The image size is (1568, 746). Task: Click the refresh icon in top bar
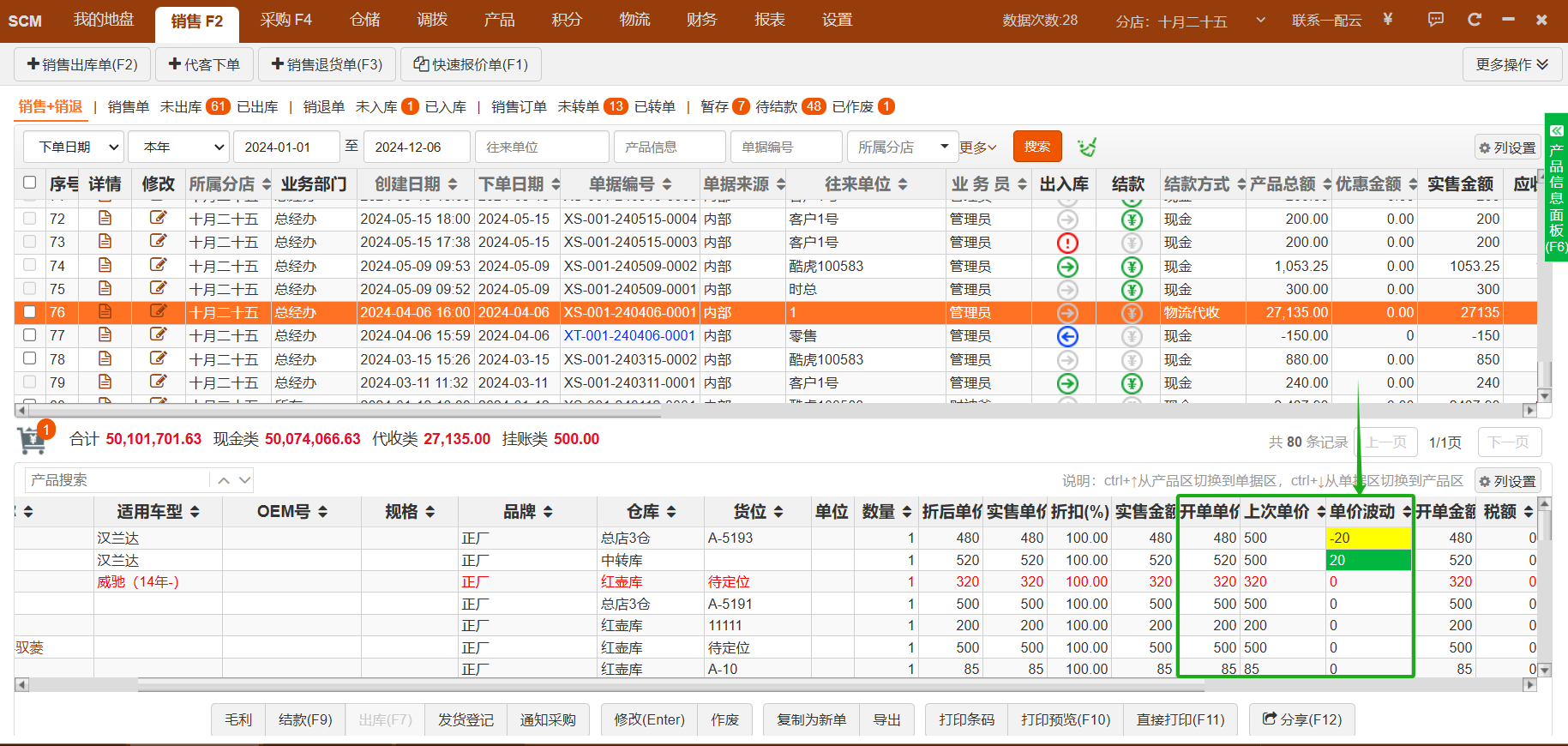[x=1475, y=20]
